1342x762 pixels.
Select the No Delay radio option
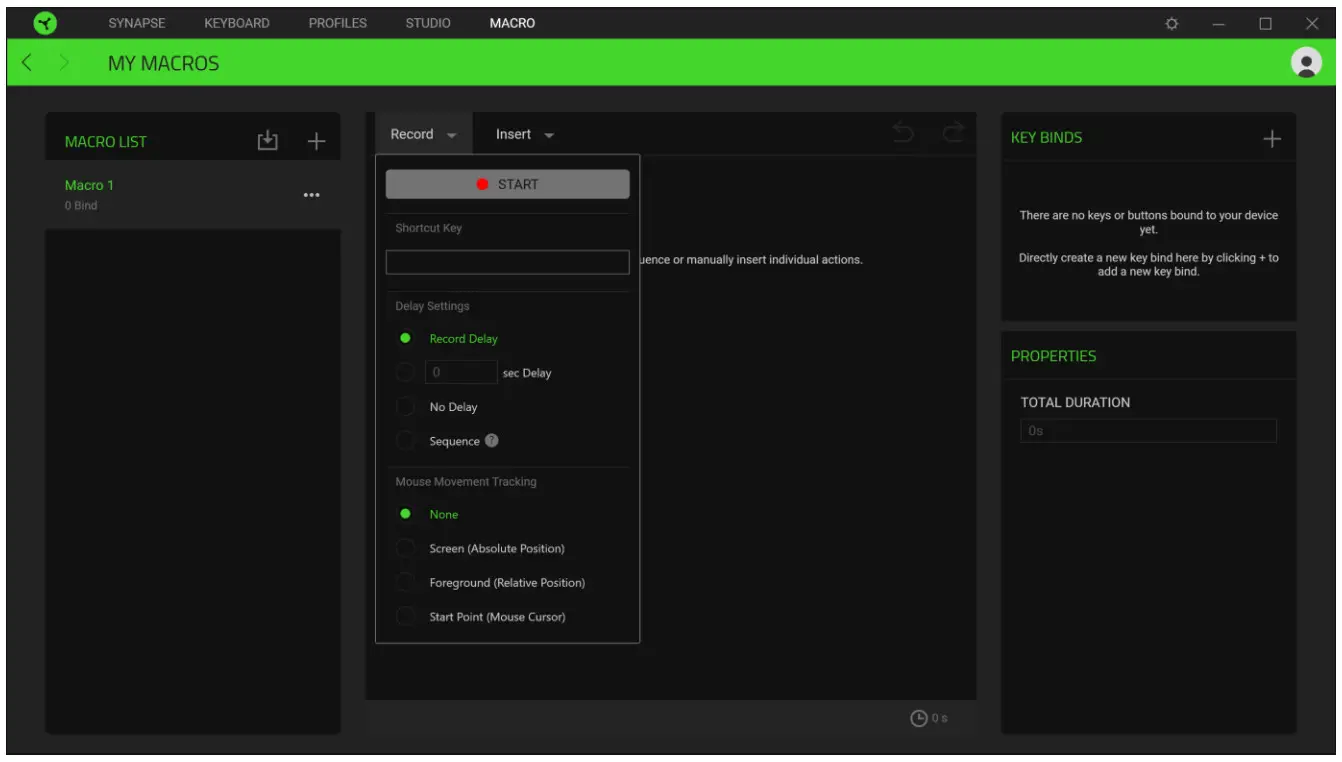point(406,407)
